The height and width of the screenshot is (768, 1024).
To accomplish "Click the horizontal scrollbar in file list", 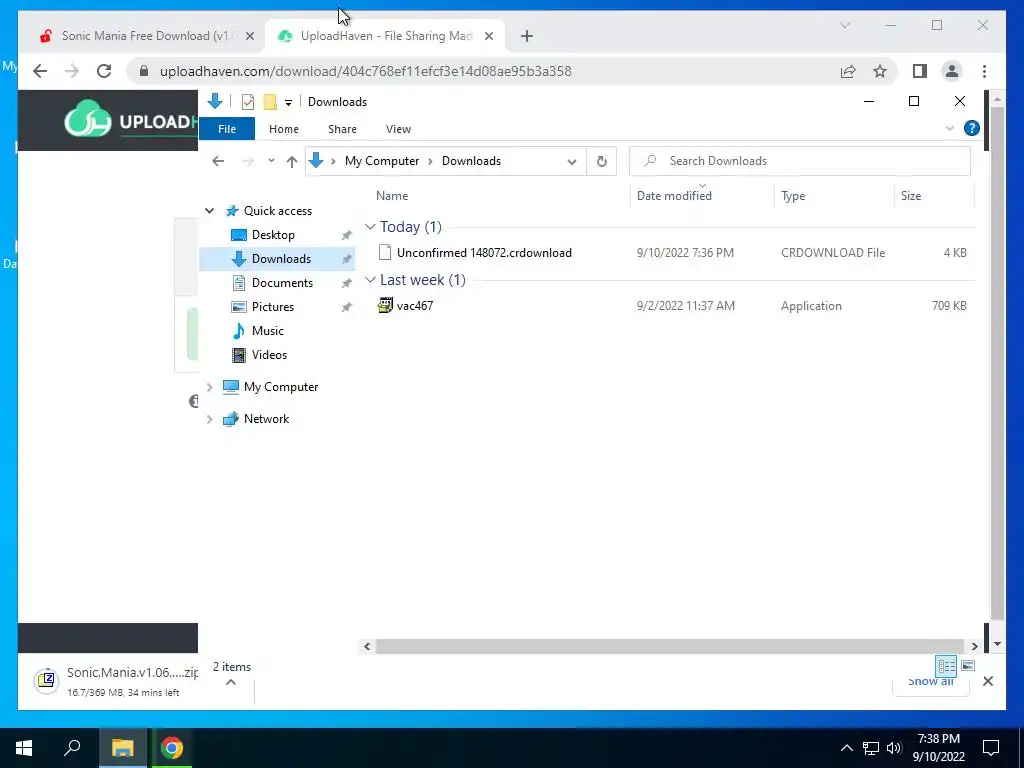I will point(669,646).
